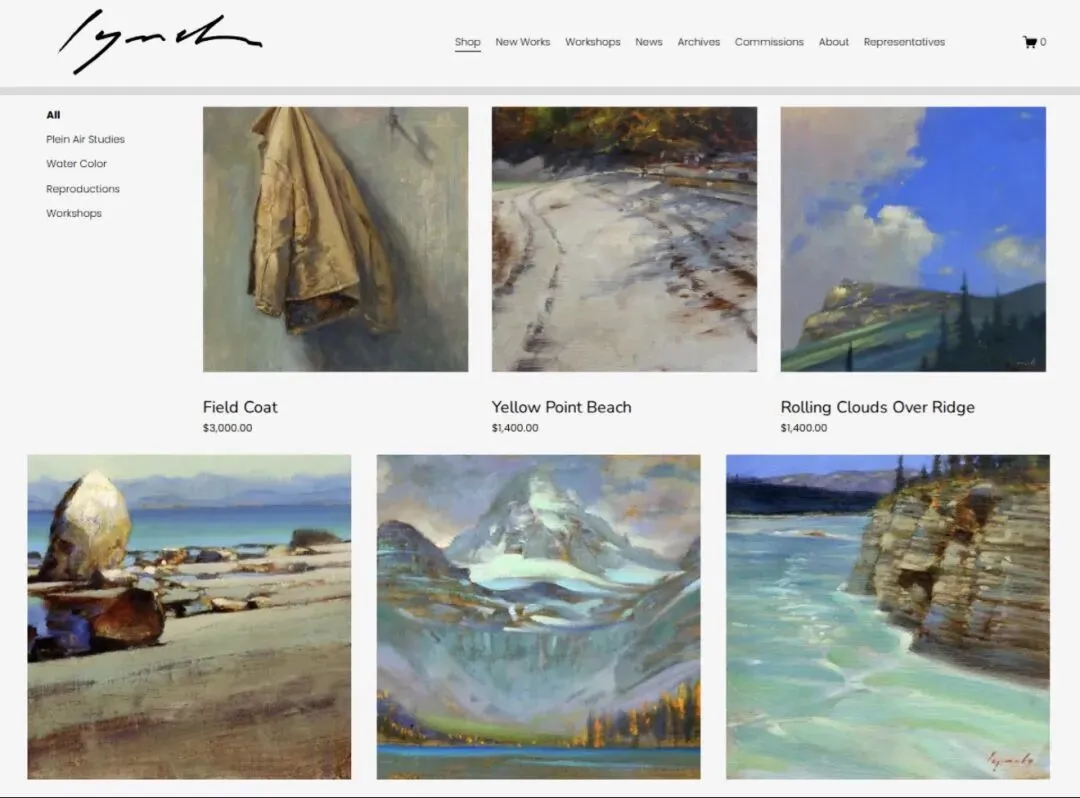Viewport: 1080px width, 798px height.
Task: Filter by Plein Air Studies
Action: [x=85, y=139]
